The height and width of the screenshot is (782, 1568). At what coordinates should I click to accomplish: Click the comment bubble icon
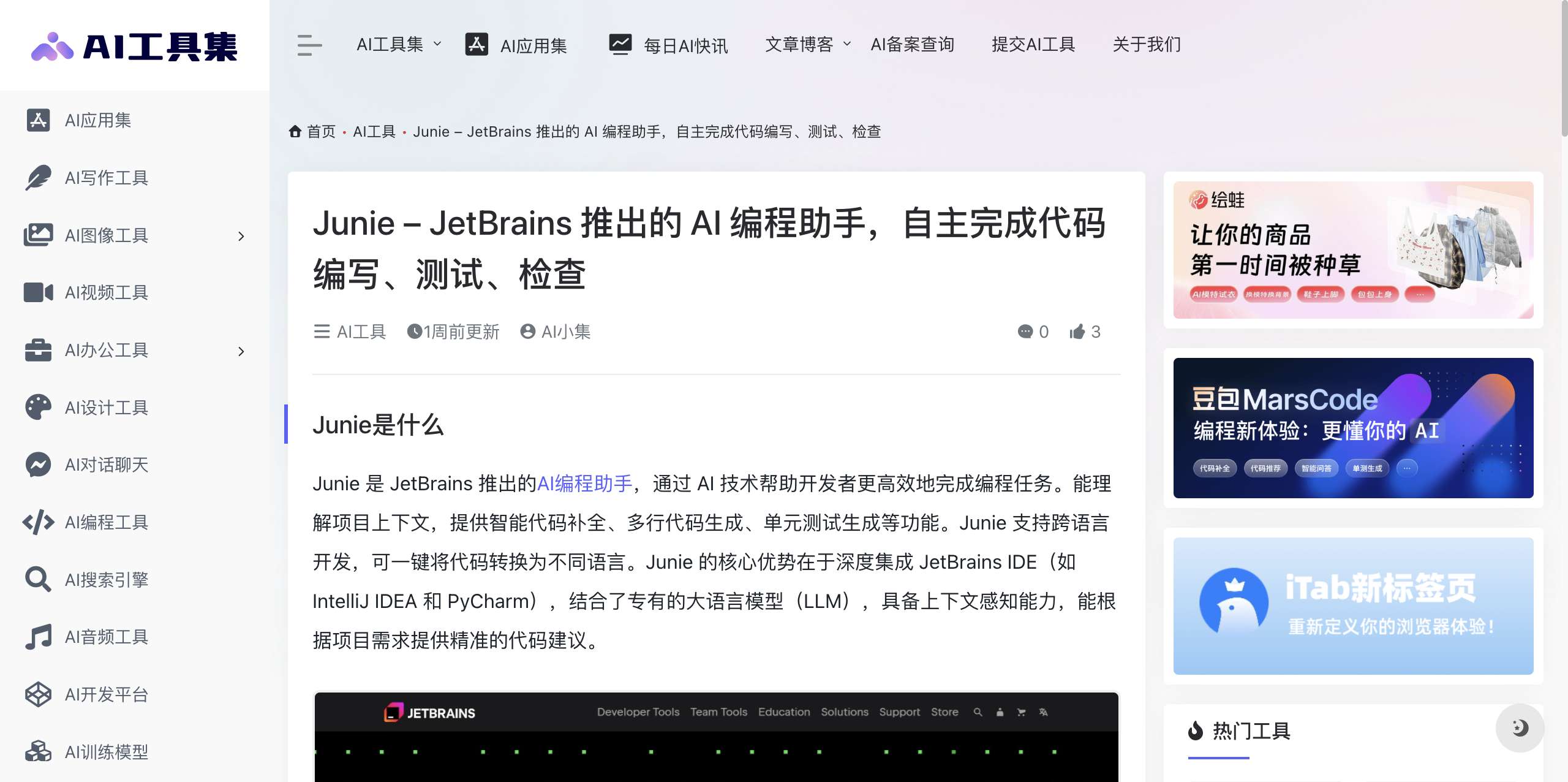point(1025,332)
